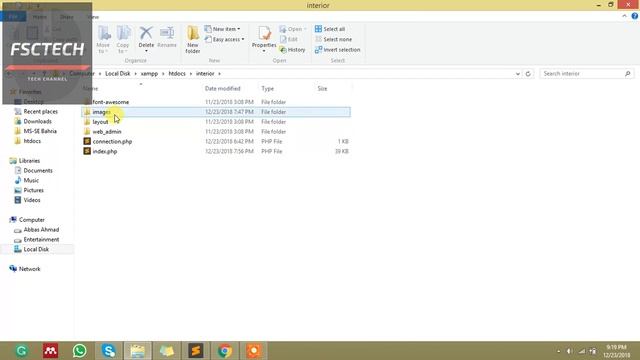Viewport: 640px width, 360px height.
Task: Click the Open button in ribbon
Action: (x=293, y=29)
